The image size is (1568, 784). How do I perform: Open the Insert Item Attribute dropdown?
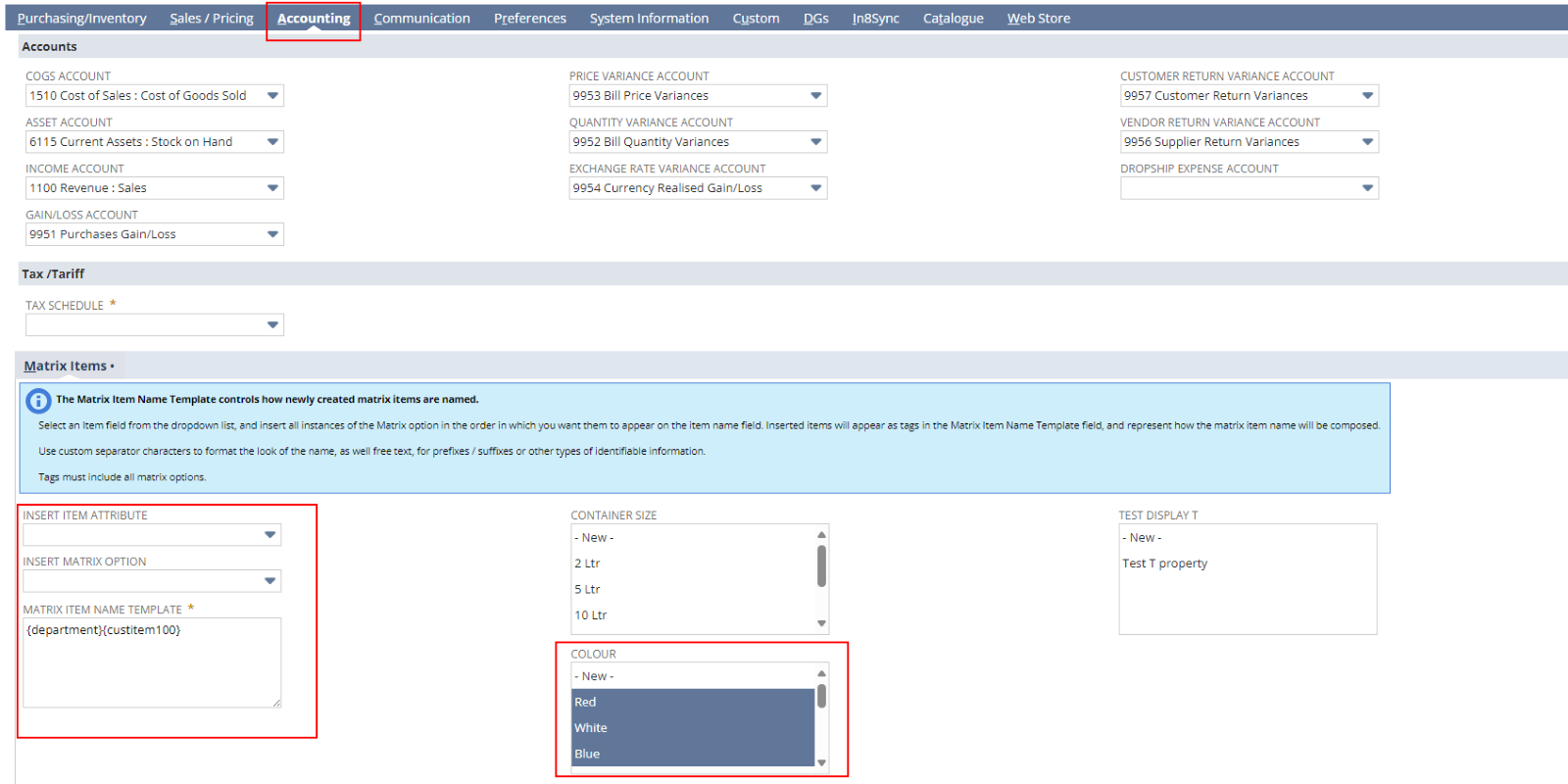pos(269,535)
